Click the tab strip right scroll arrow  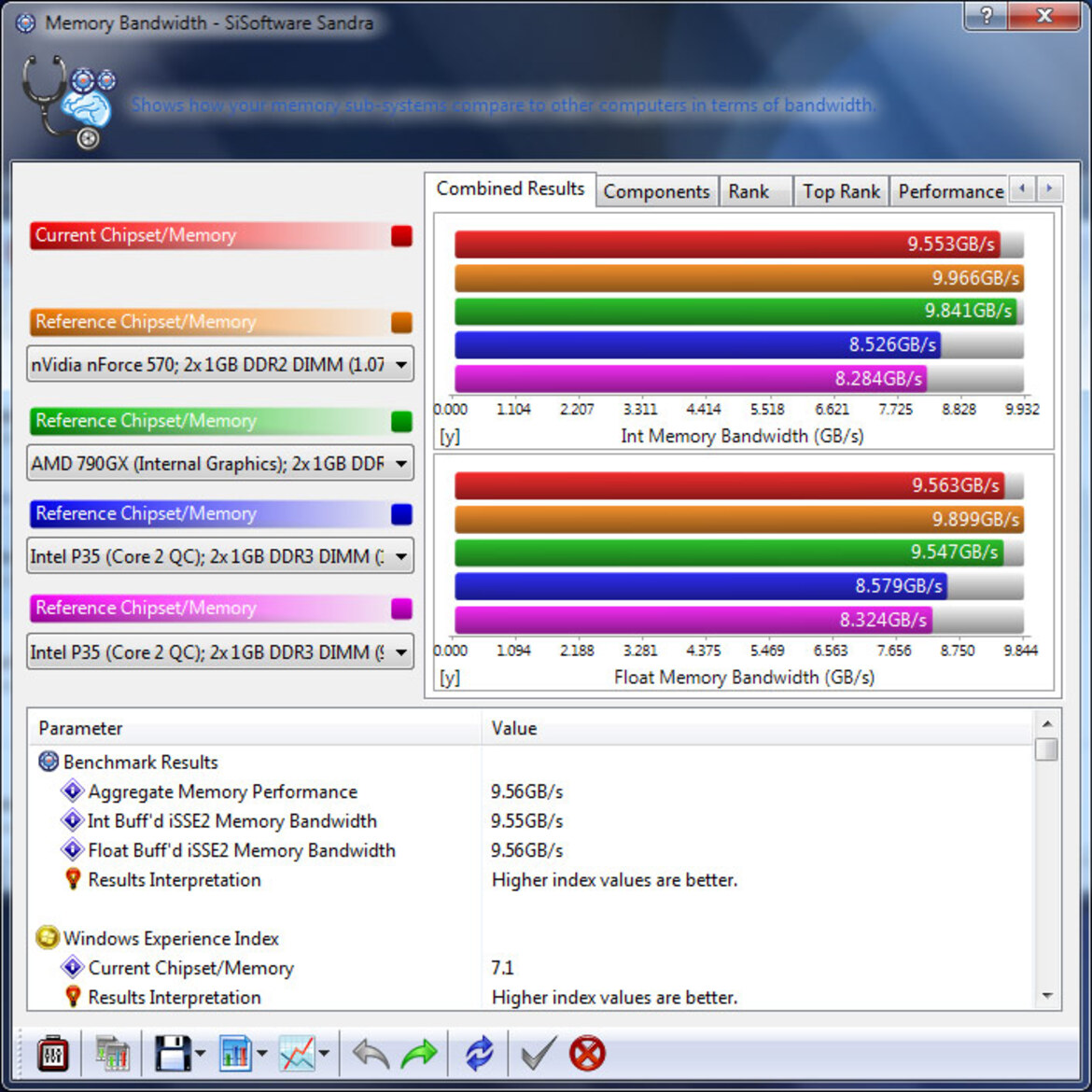tap(1049, 189)
